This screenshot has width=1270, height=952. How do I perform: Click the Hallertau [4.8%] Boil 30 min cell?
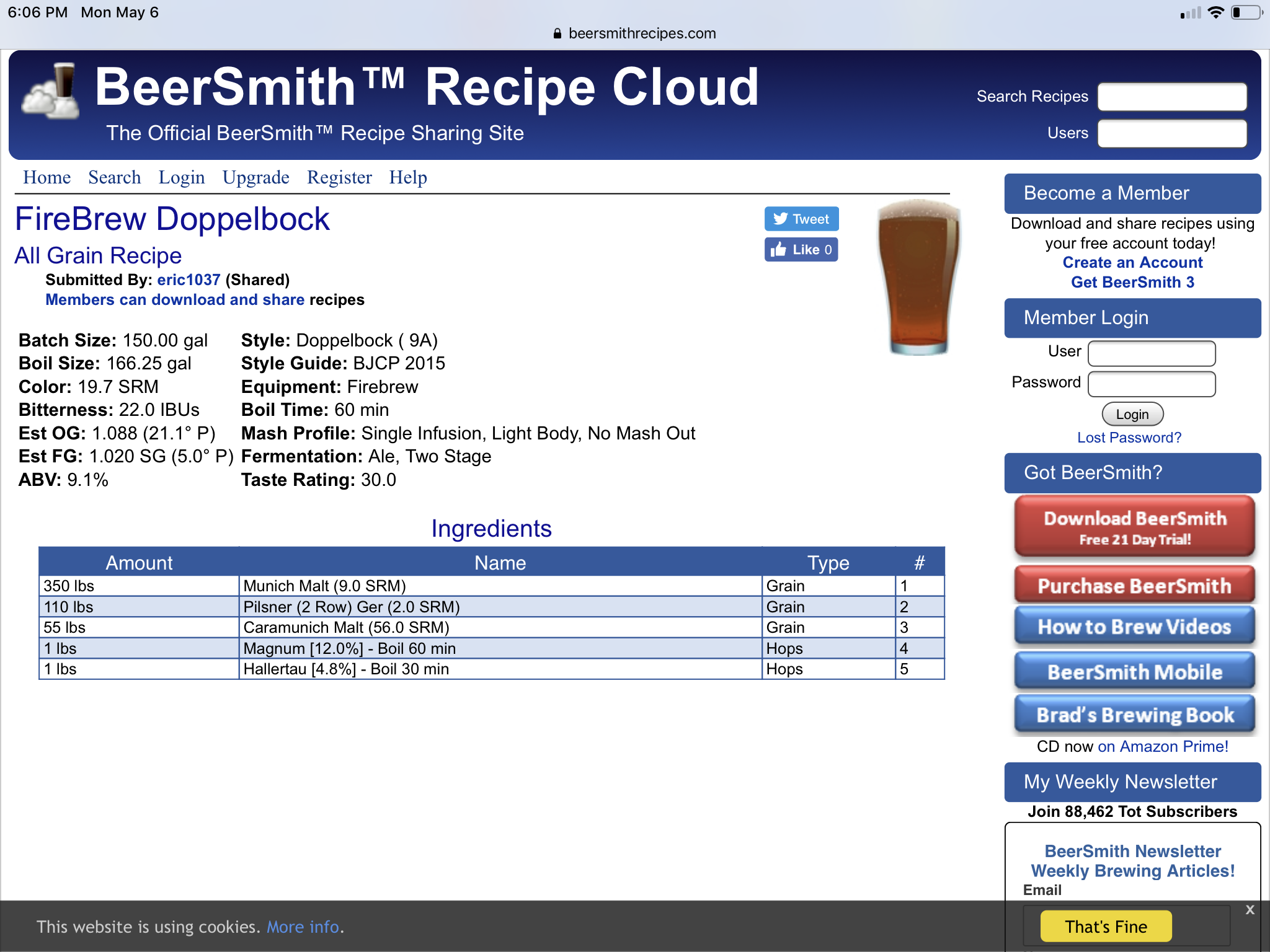[x=500, y=669]
